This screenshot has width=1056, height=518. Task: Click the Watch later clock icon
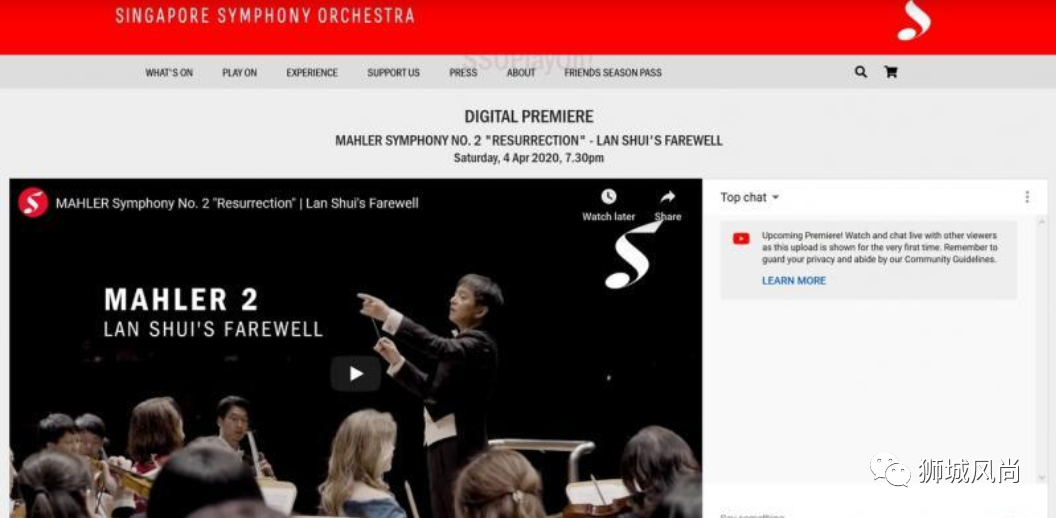click(x=609, y=197)
